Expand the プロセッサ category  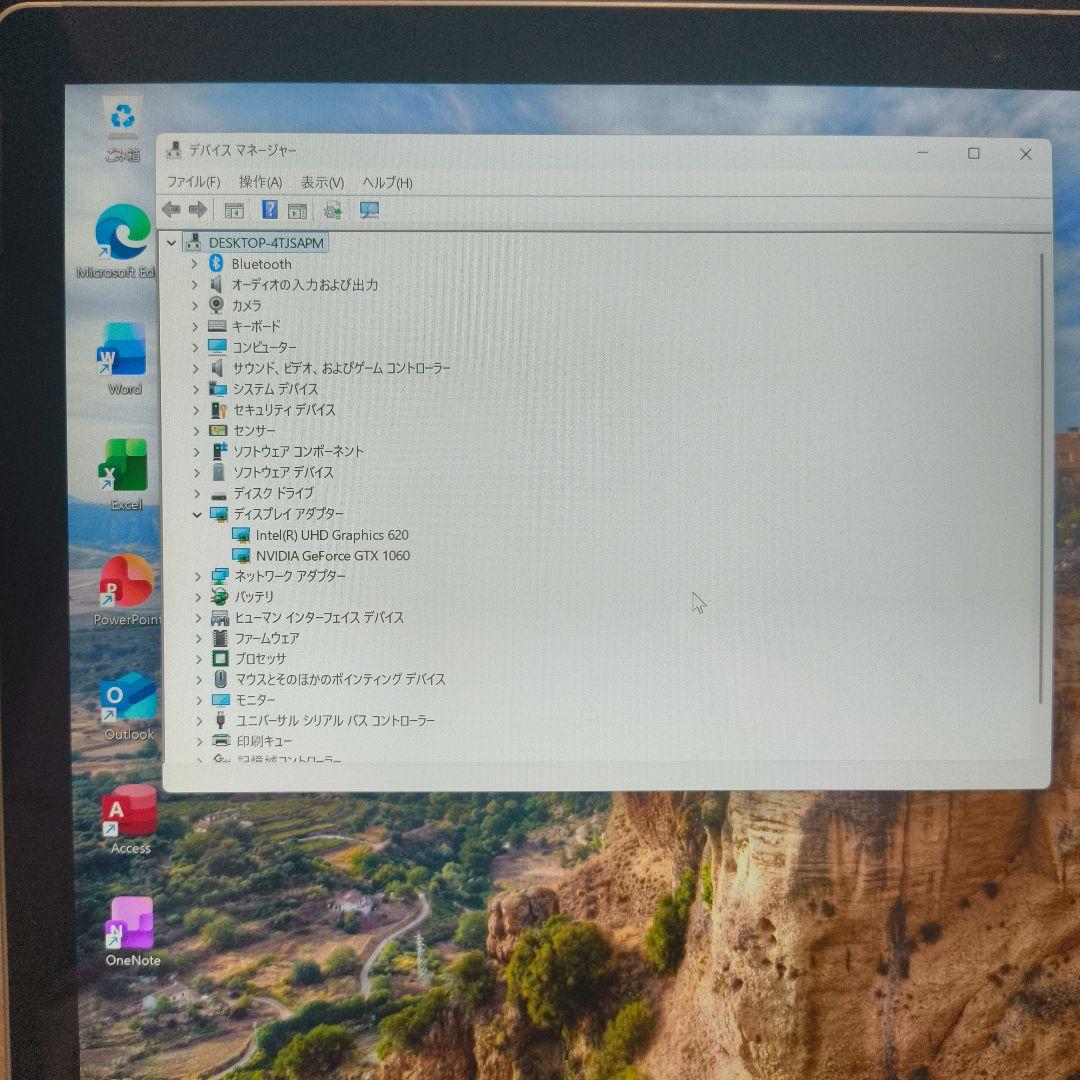coord(198,659)
